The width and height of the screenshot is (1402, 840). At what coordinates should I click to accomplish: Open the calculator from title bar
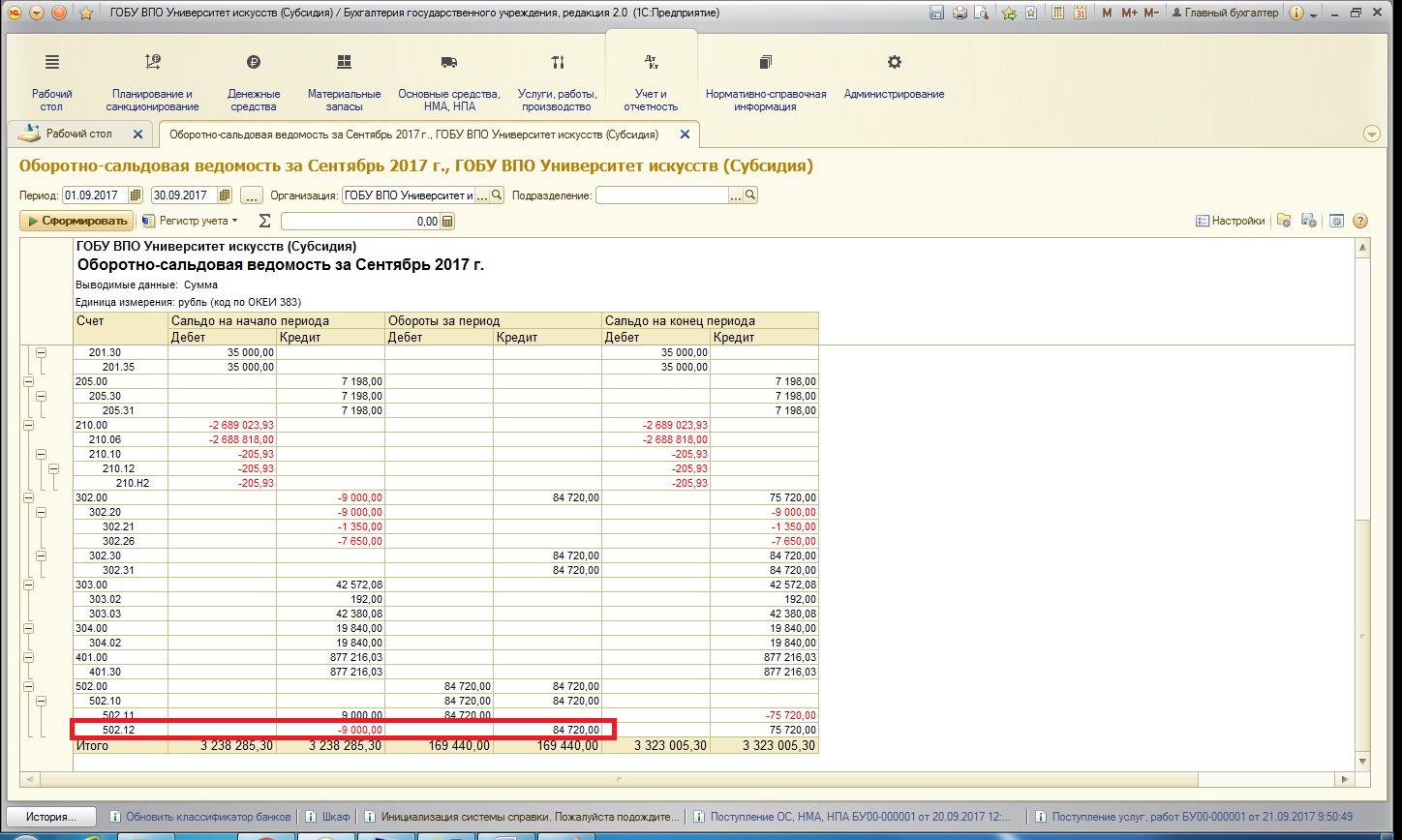coord(1058,14)
